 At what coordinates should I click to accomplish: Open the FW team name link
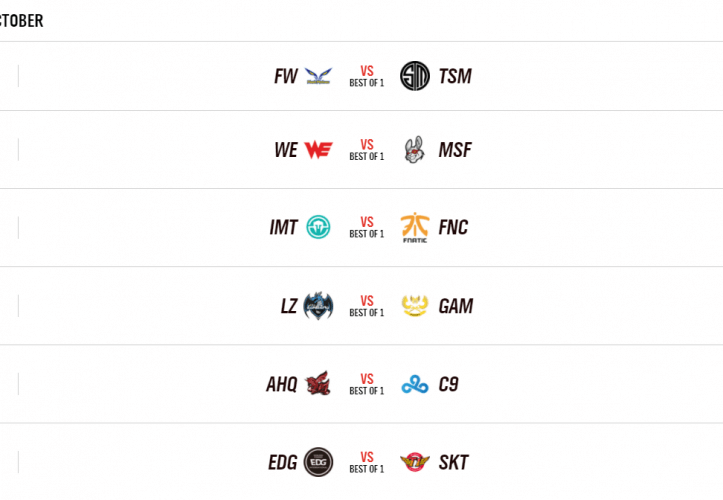(x=286, y=76)
